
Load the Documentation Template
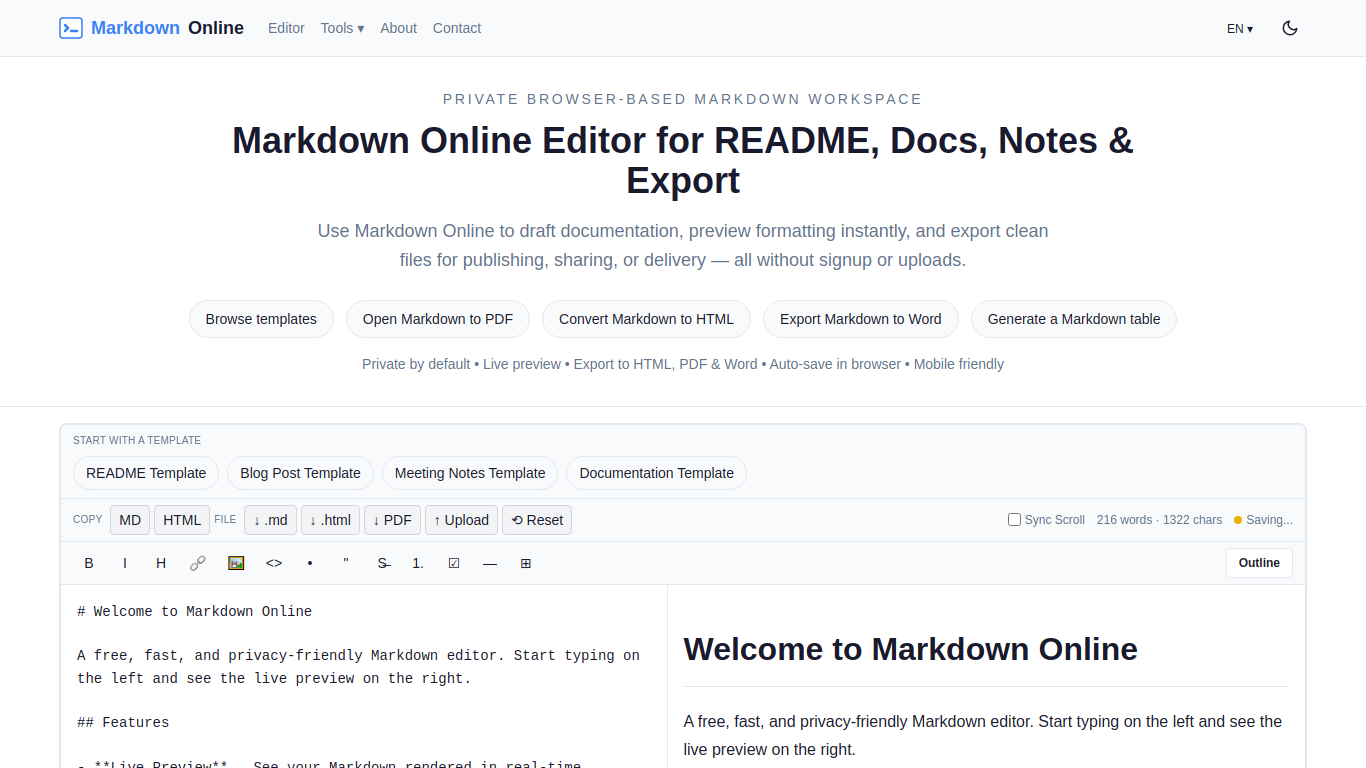click(656, 473)
